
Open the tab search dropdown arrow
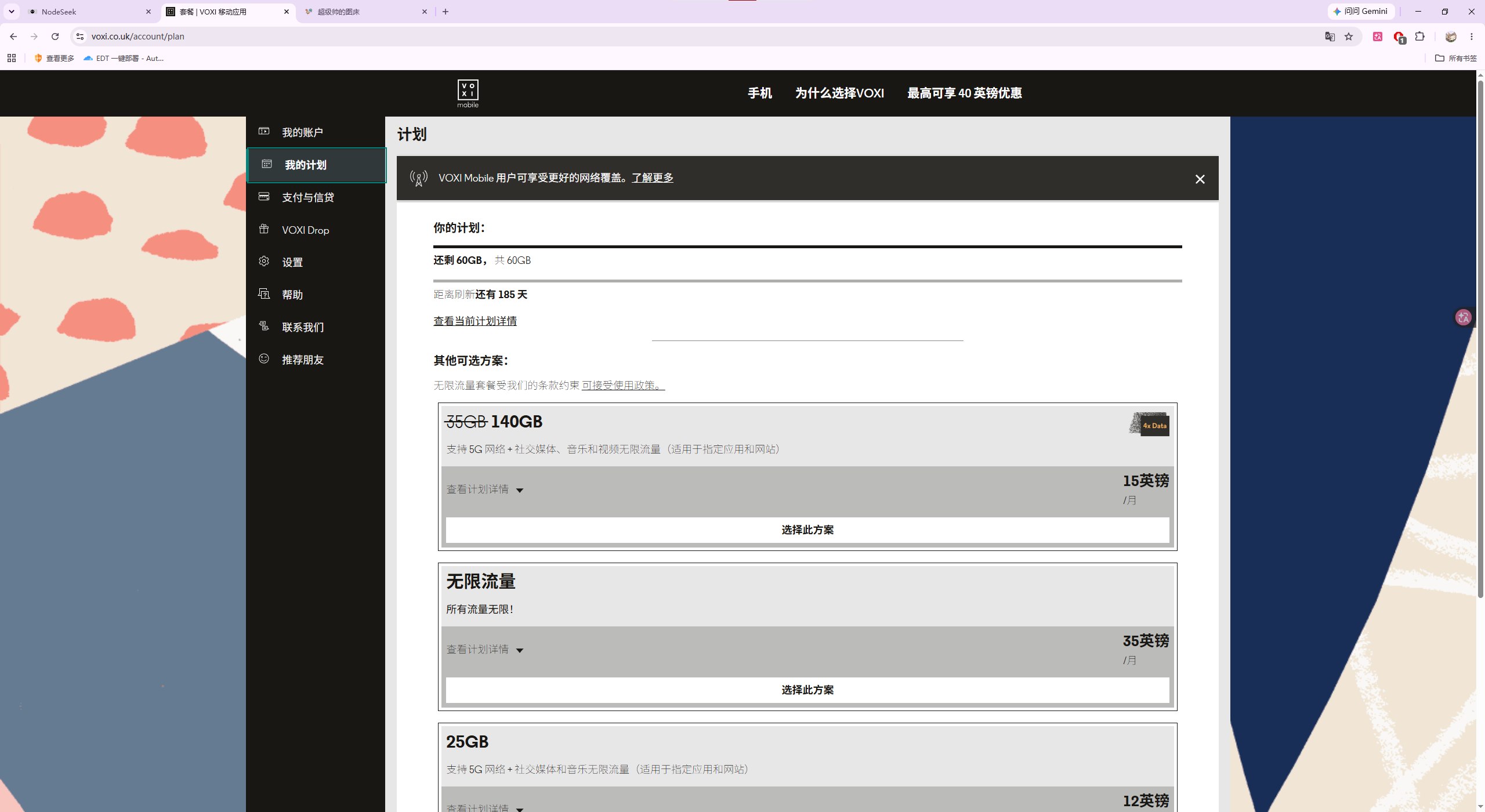point(11,12)
